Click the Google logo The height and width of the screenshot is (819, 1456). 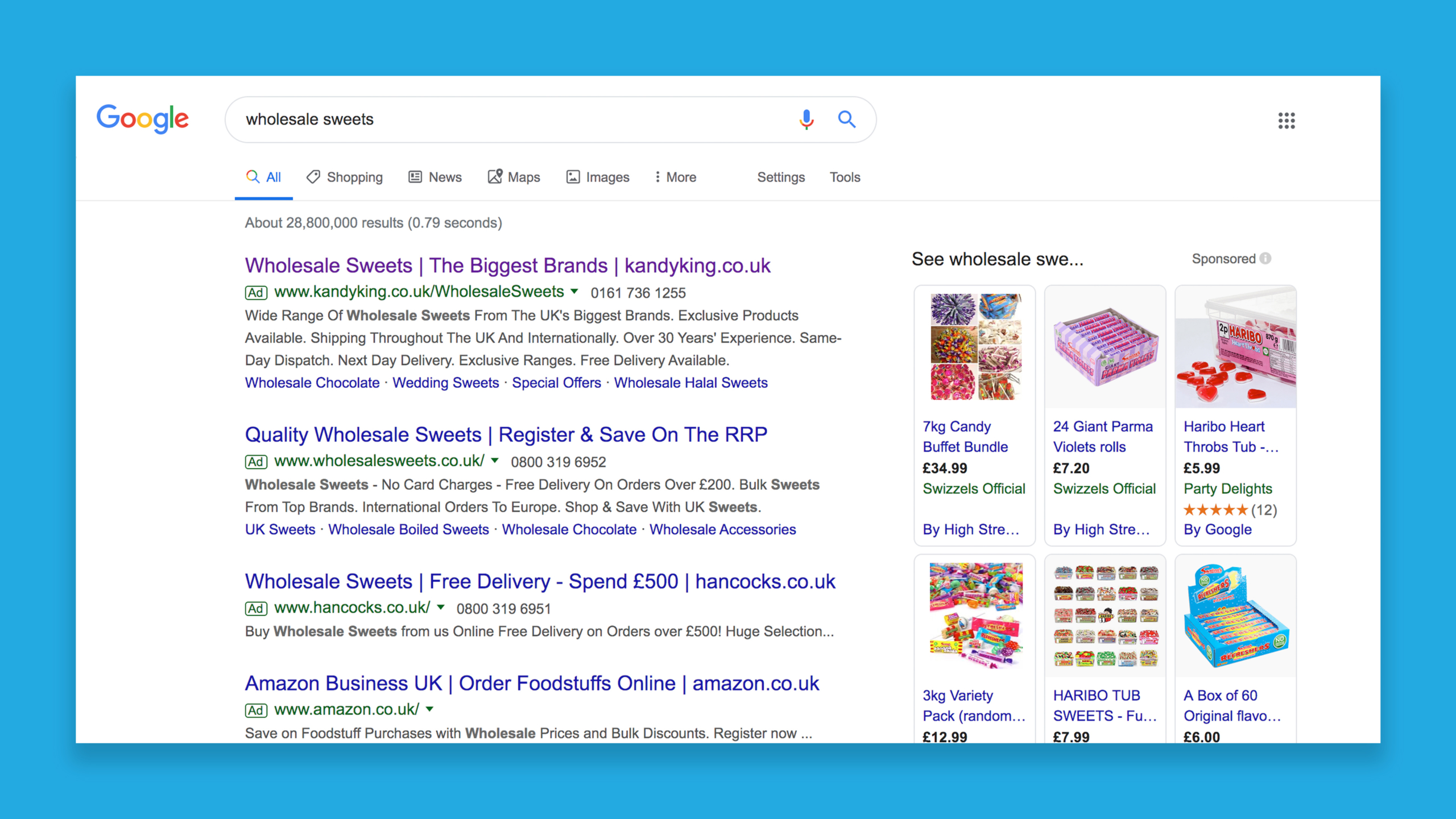[142, 119]
